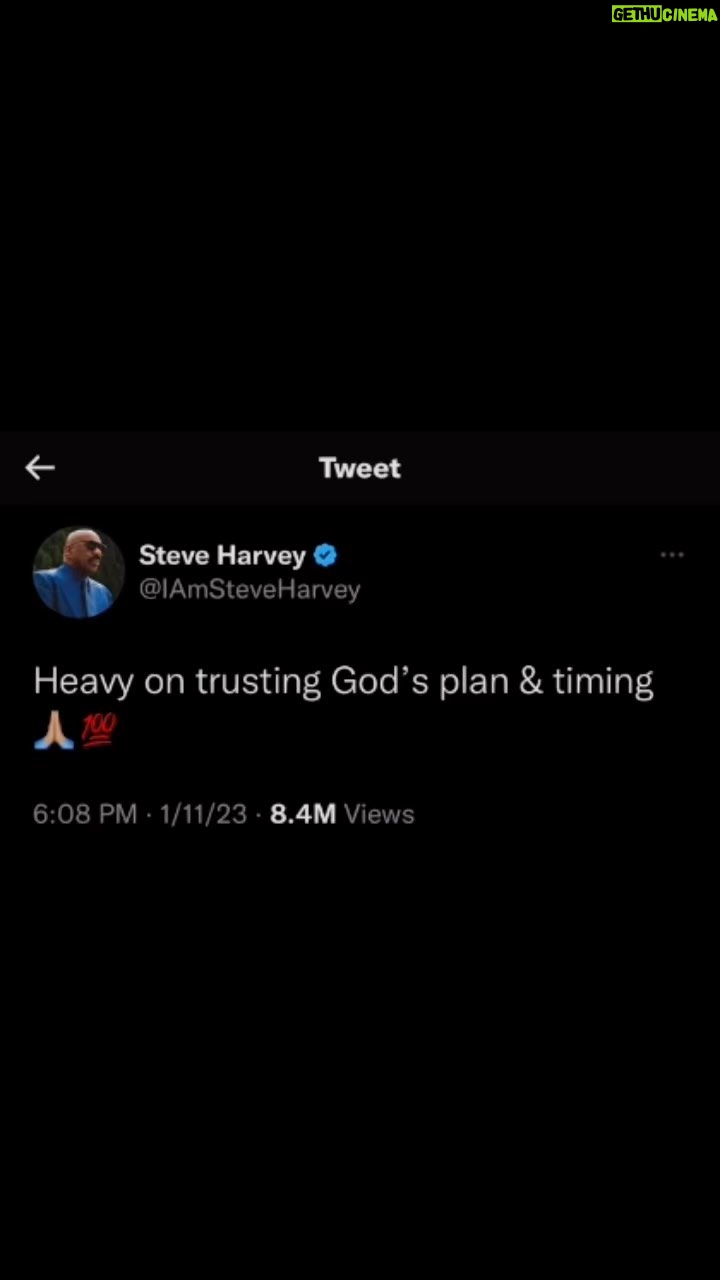The height and width of the screenshot is (1280, 720).
Task: Open the Steve Harvey display name
Action: click(222, 555)
